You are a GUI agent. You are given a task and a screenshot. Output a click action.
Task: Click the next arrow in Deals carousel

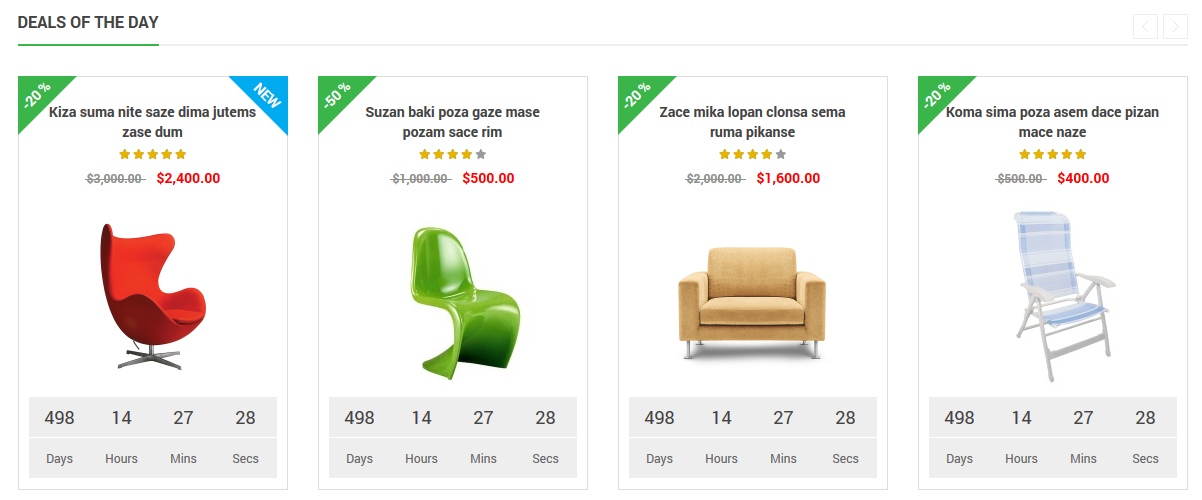(x=1175, y=26)
